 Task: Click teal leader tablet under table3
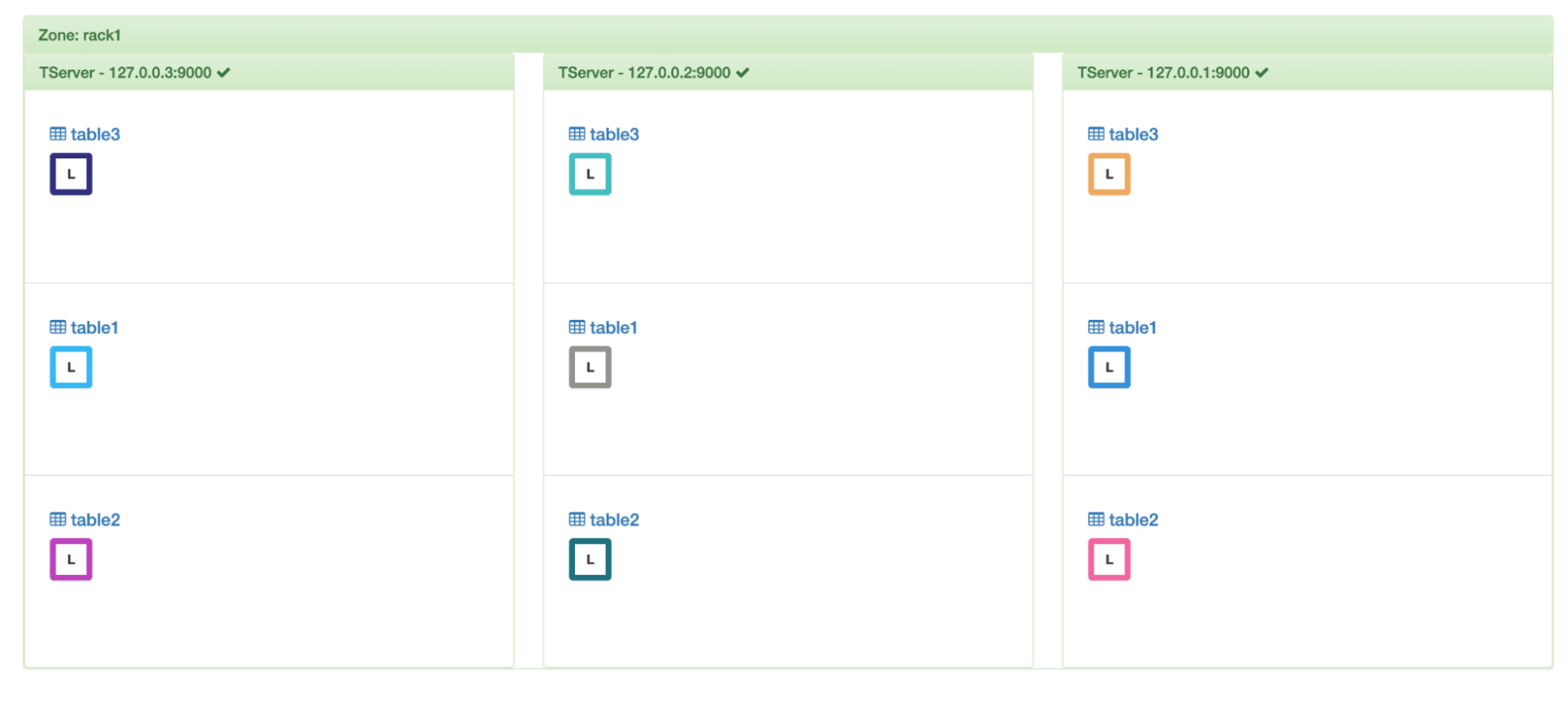pyautogui.click(x=590, y=174)
